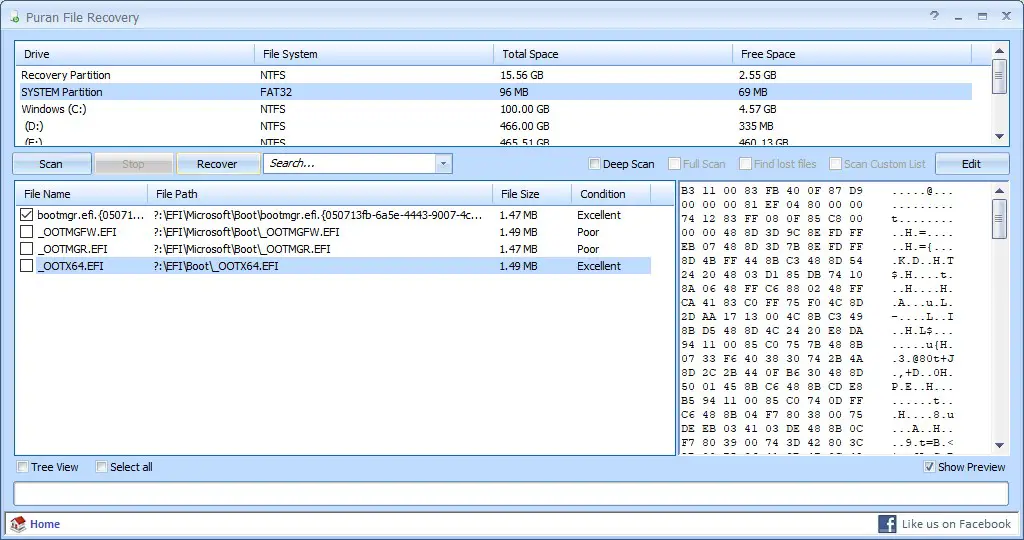The height and width of the screenshot is (540, 1024).
Task: Tick the checkbox for _OOTMGR.EFI
Action: [26, 249]
